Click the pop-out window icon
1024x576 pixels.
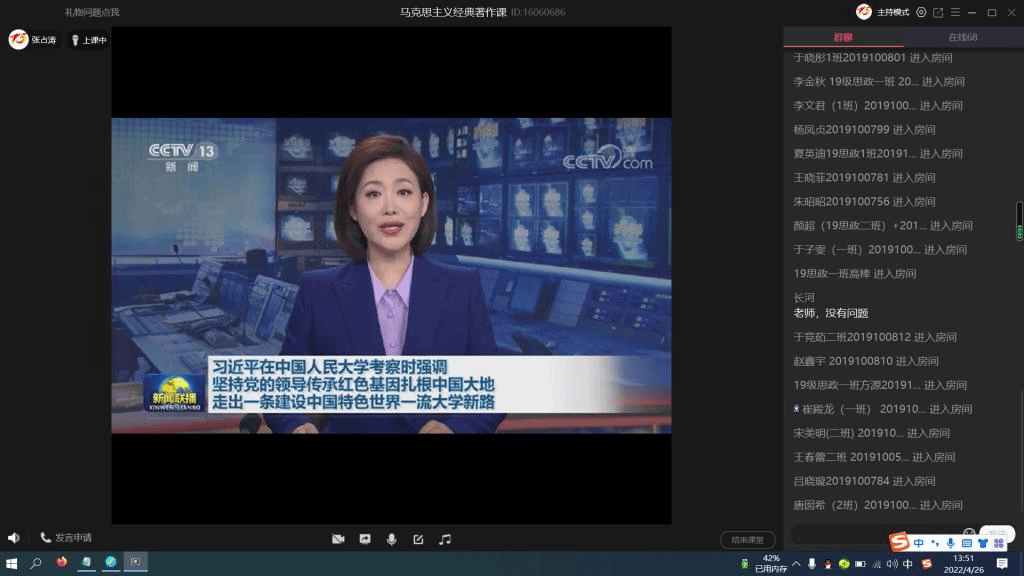938,12
